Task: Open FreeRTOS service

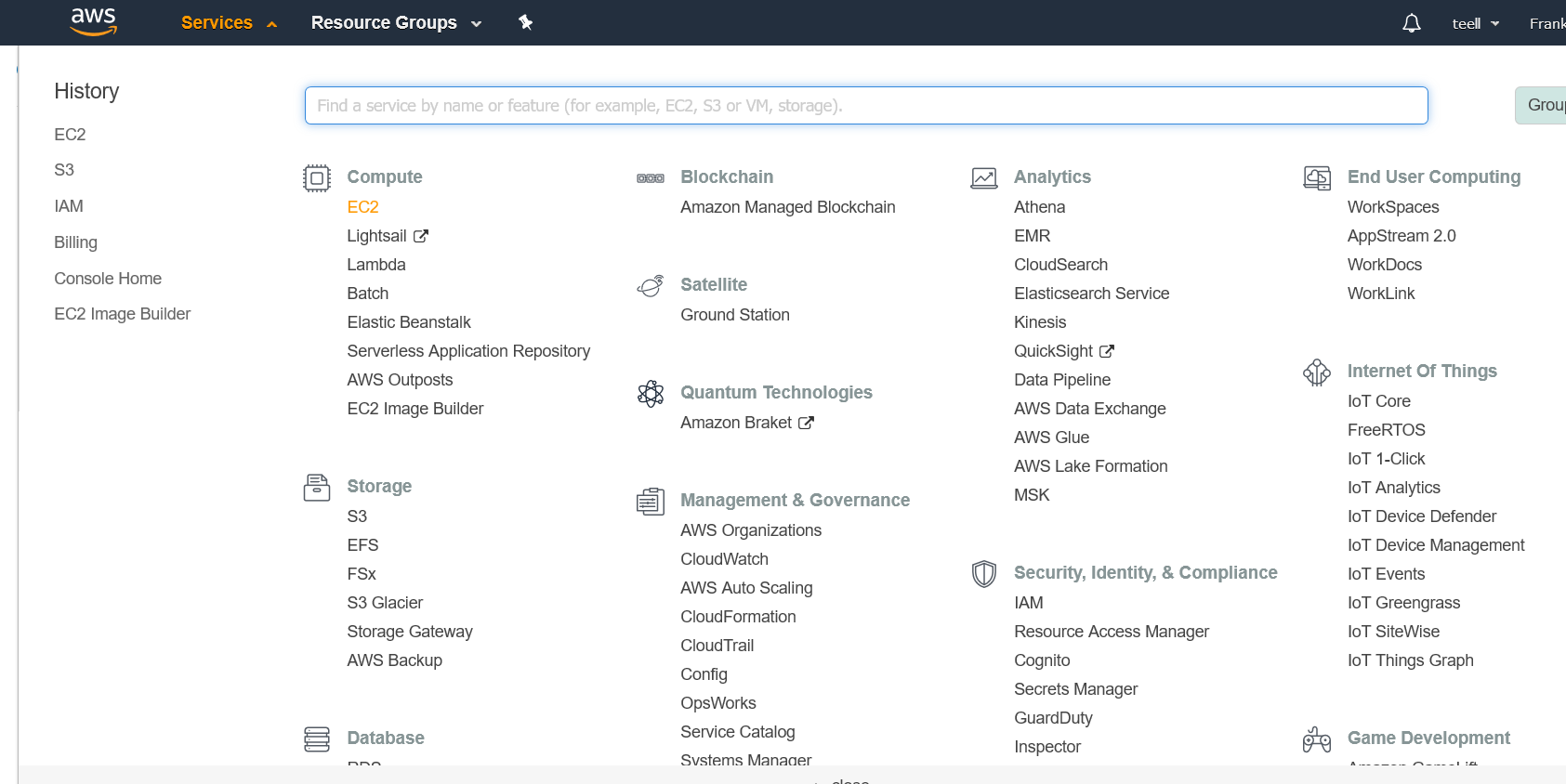Action: point(1387,430)
